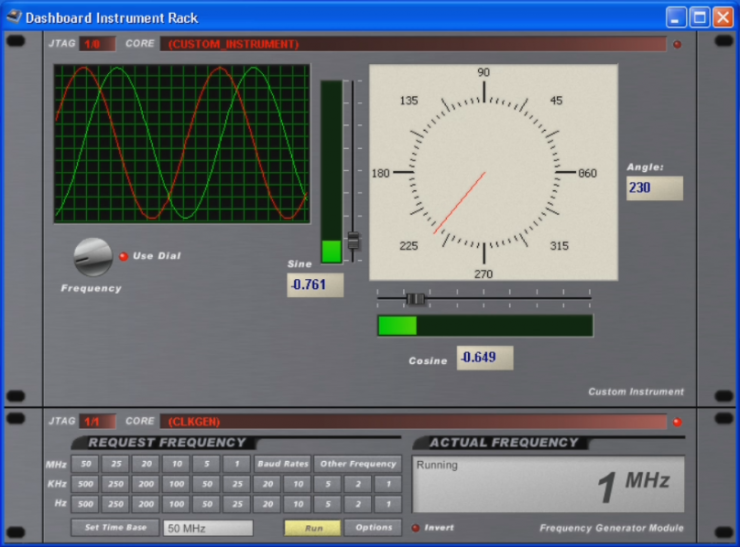Click the Angle value field showing 230
Screen dimensions: 740x547
[654, 188]
